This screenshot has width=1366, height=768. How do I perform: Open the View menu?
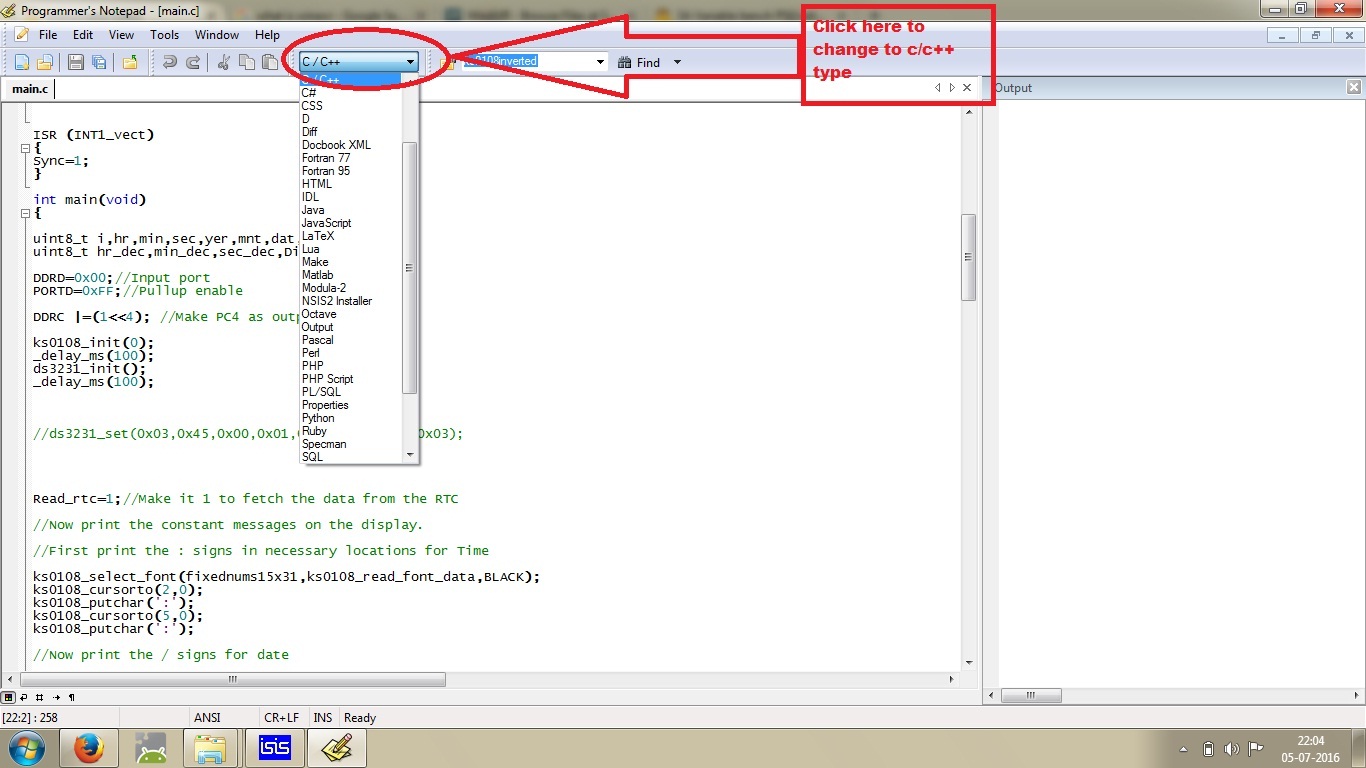[x=121, y=34]
